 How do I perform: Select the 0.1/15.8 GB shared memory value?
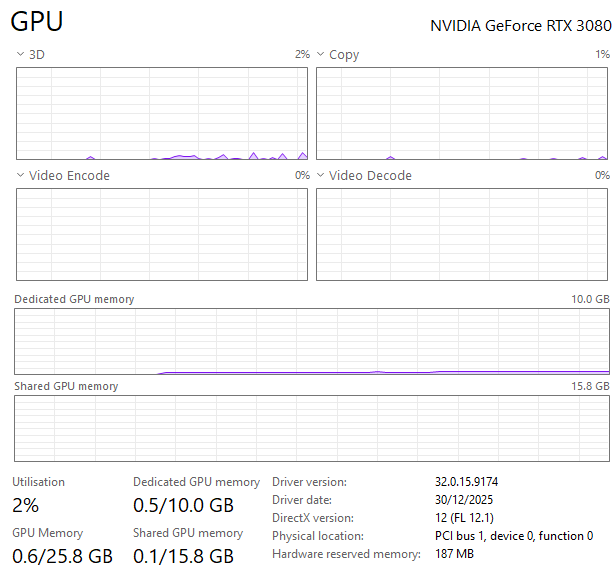pyautogui.click(x=183, y=555)
